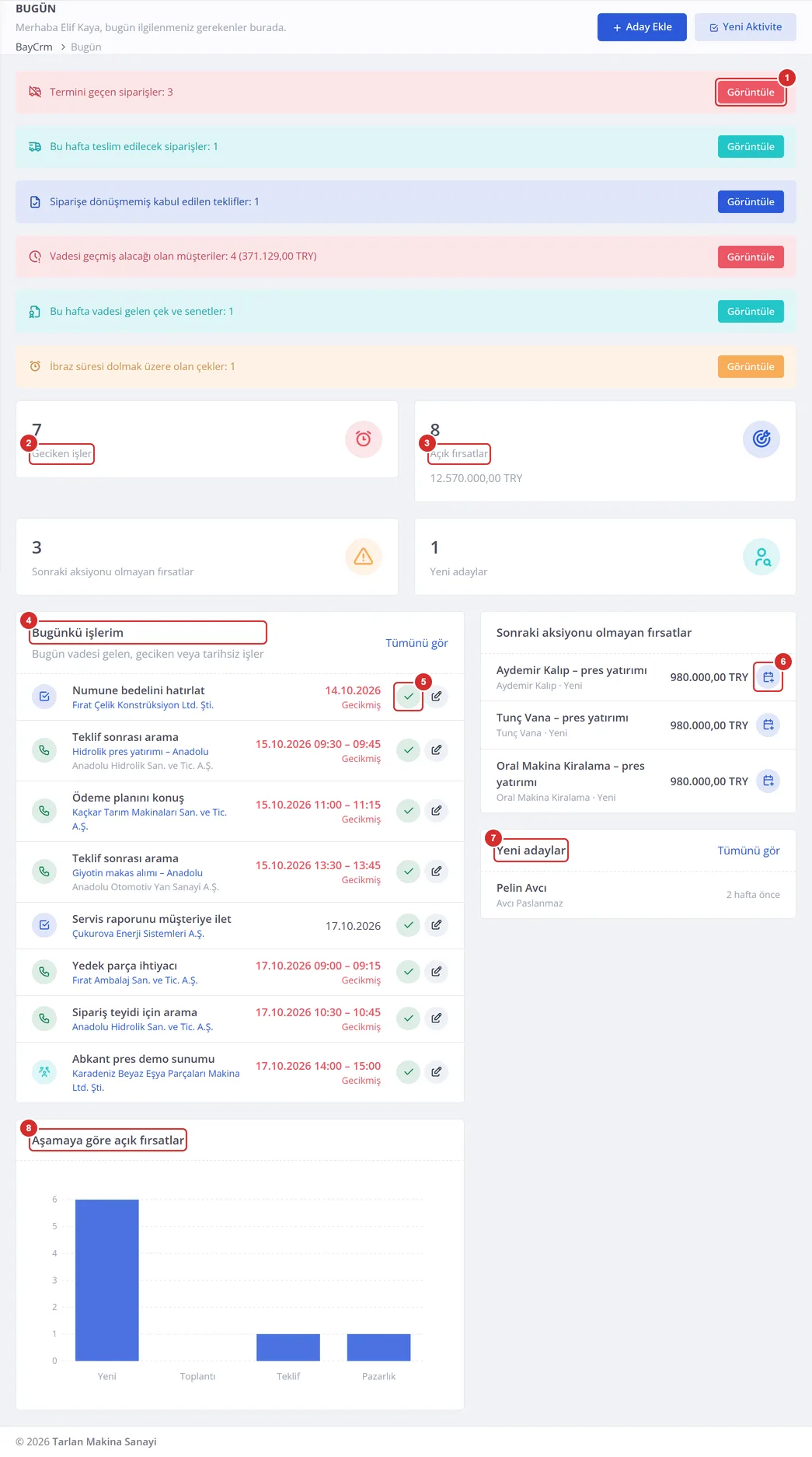Screen dimensions: 812x1457
Task: Open Görüntüle for checks and notes due this week
Action: [x=751, y=312]
